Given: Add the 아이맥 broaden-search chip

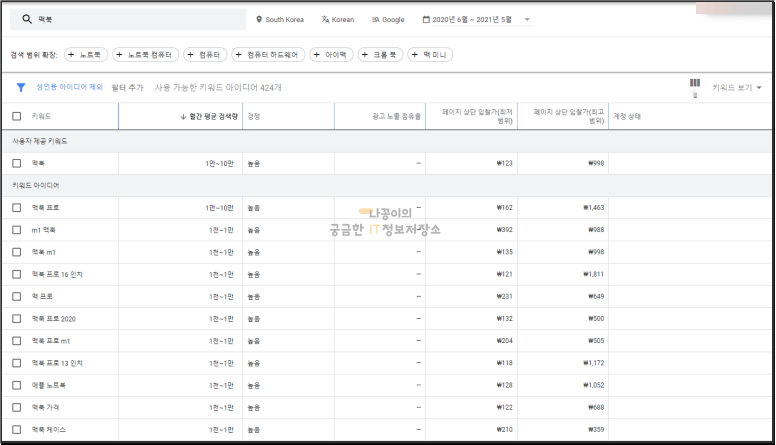Looking at the screenshot, I should 331,54.
